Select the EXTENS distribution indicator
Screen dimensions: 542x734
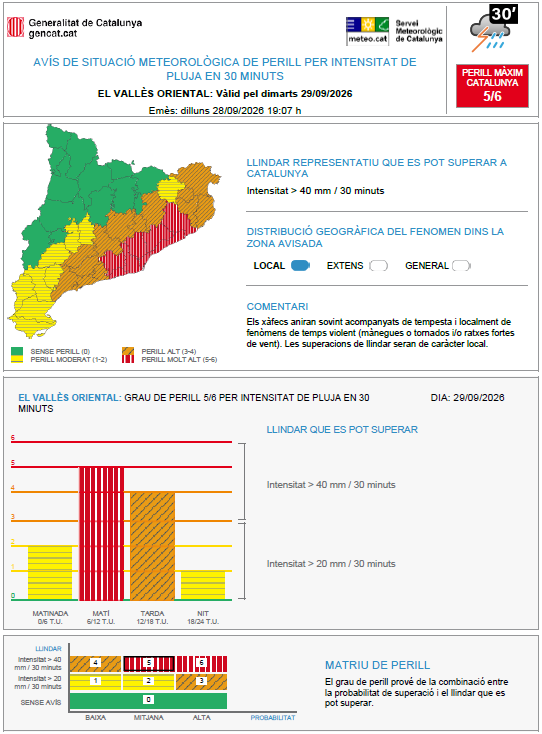click(x=378, y=265)
